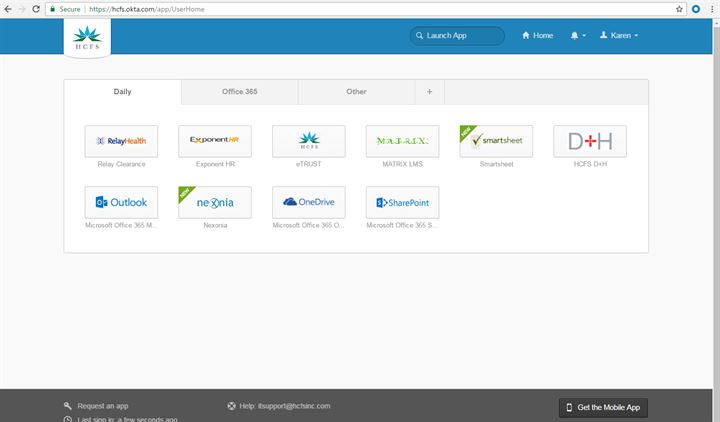Focus the Launch App search field
The width and height of the screenshot is (720, 422).
coord(457,35)
